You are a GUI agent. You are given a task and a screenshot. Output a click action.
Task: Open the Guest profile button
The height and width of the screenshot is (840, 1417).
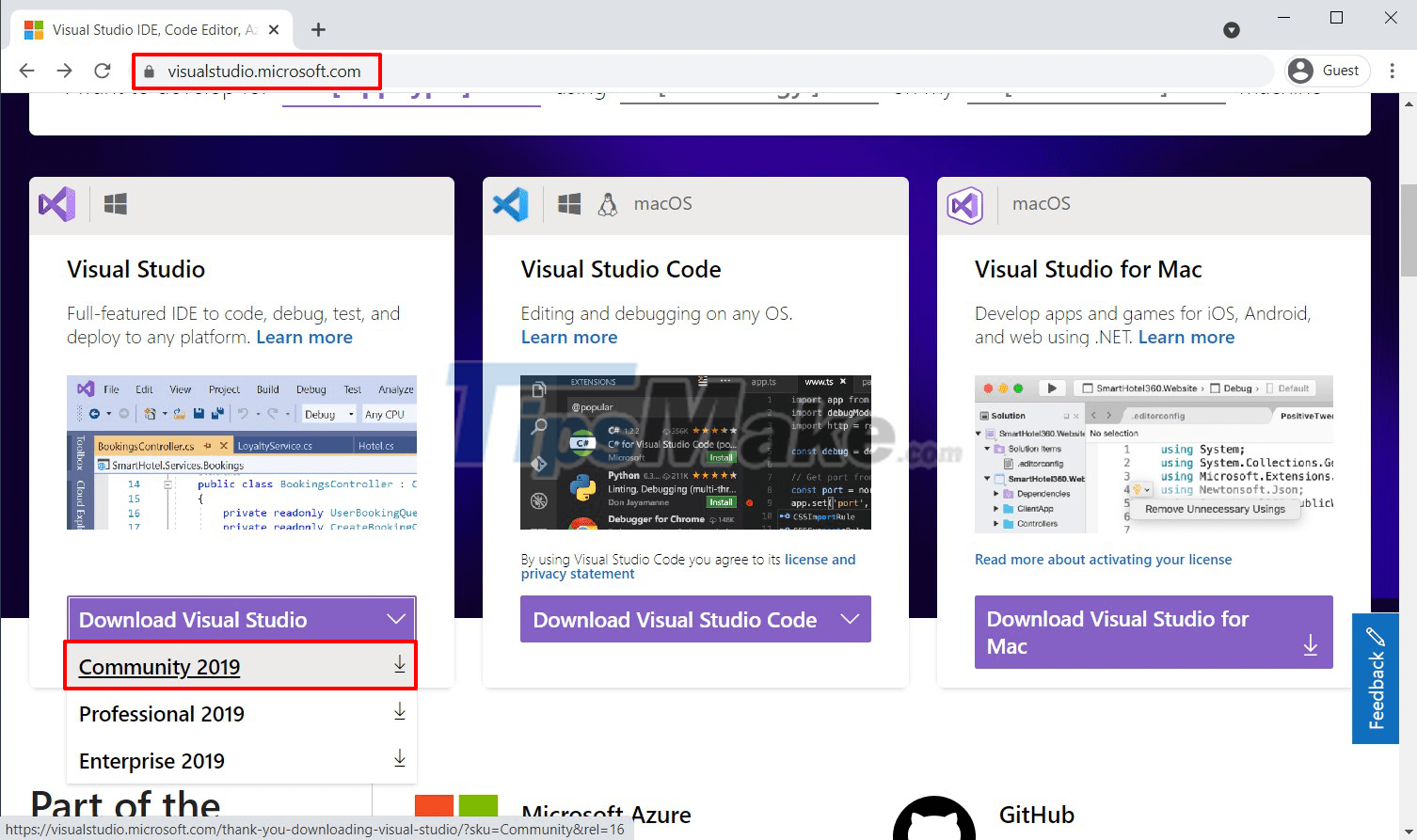[1328, 71]
